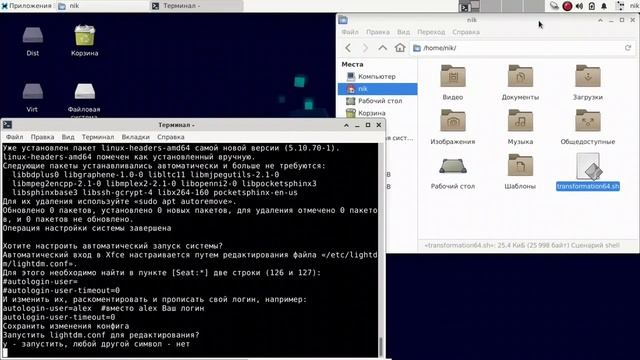Open the terminal Вид menu

tap(68, 137)
